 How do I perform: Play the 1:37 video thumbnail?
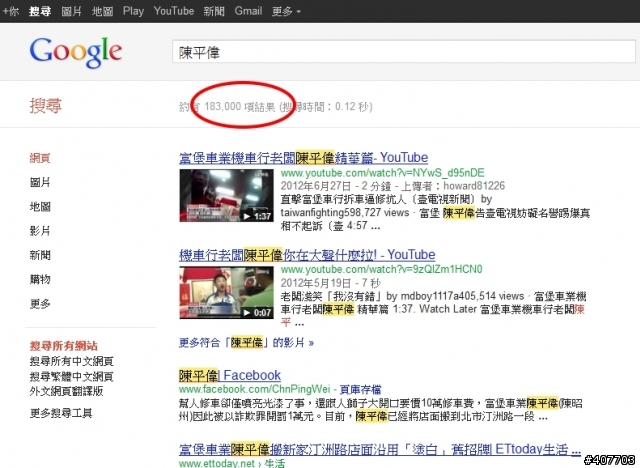227,195
